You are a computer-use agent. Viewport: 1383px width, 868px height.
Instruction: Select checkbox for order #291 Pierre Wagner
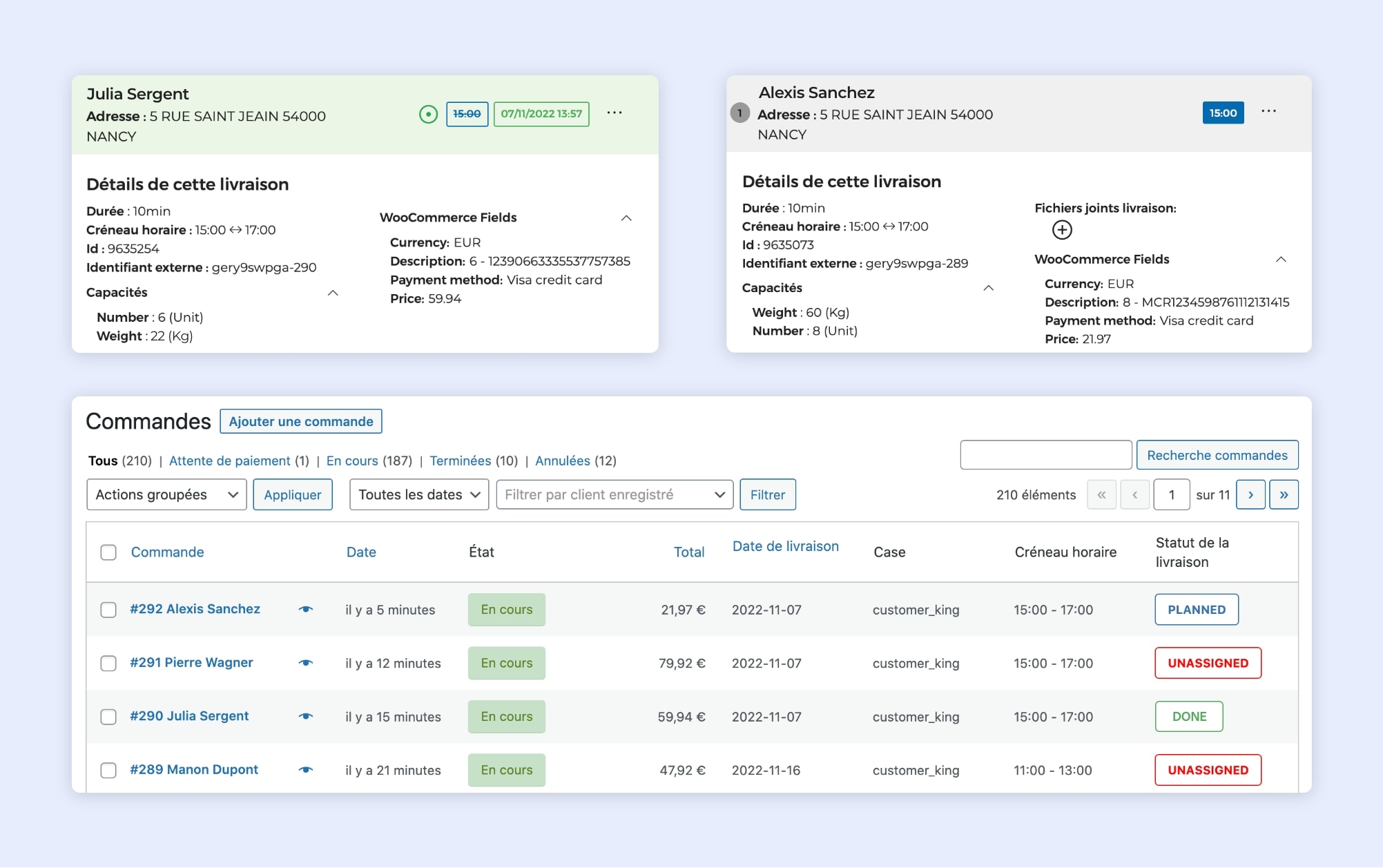point(108,663)
